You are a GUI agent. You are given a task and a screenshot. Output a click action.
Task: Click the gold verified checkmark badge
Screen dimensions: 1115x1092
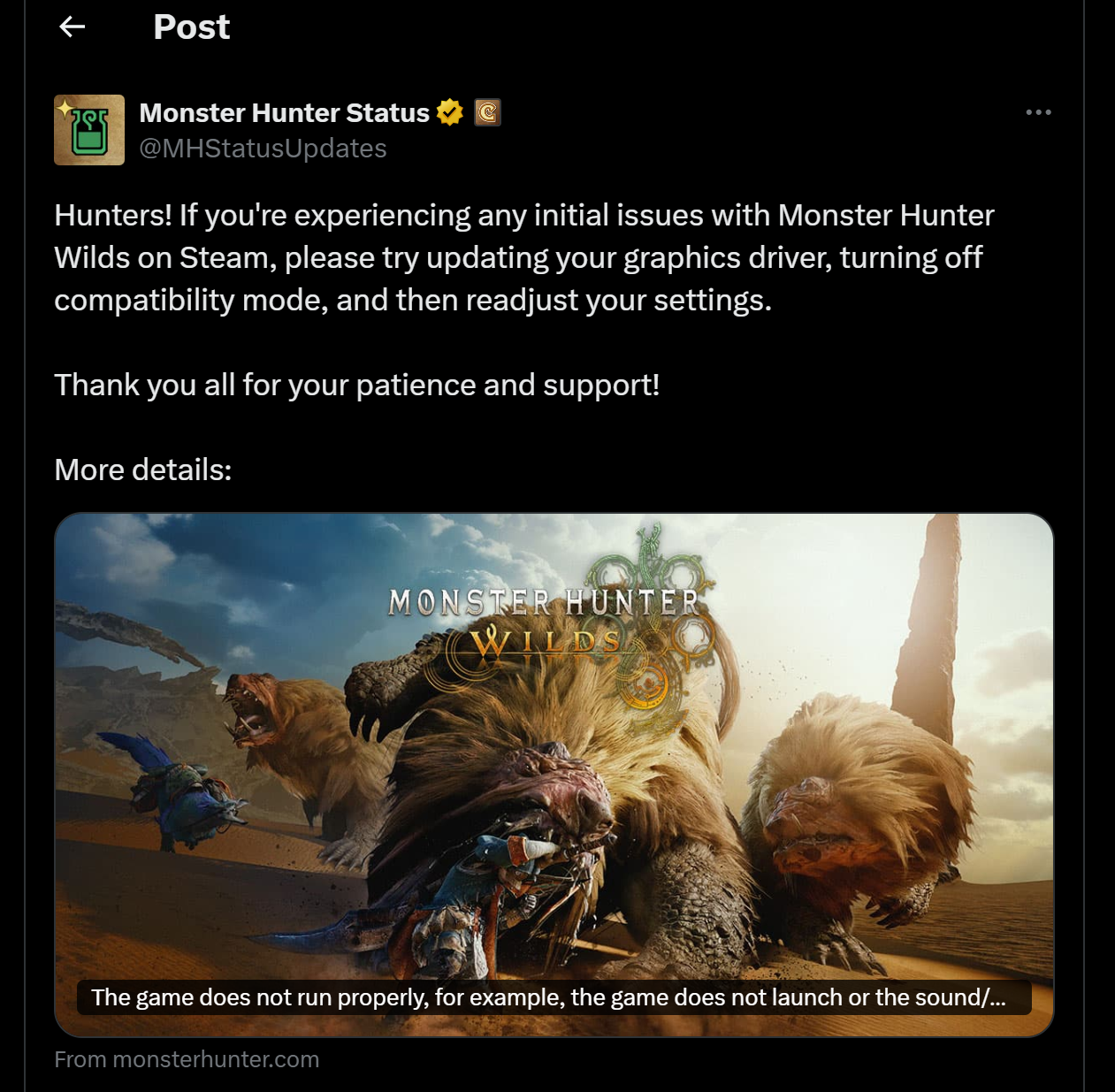(450, 112)
